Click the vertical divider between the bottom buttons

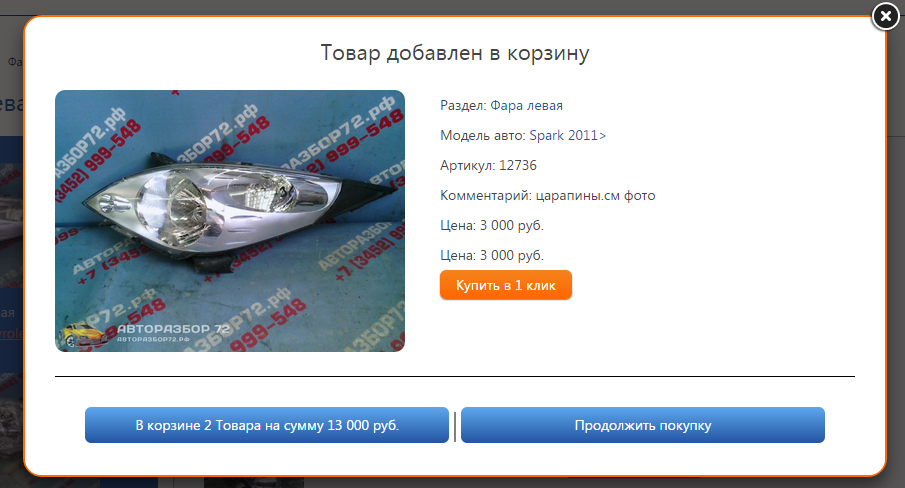(455, 426)
